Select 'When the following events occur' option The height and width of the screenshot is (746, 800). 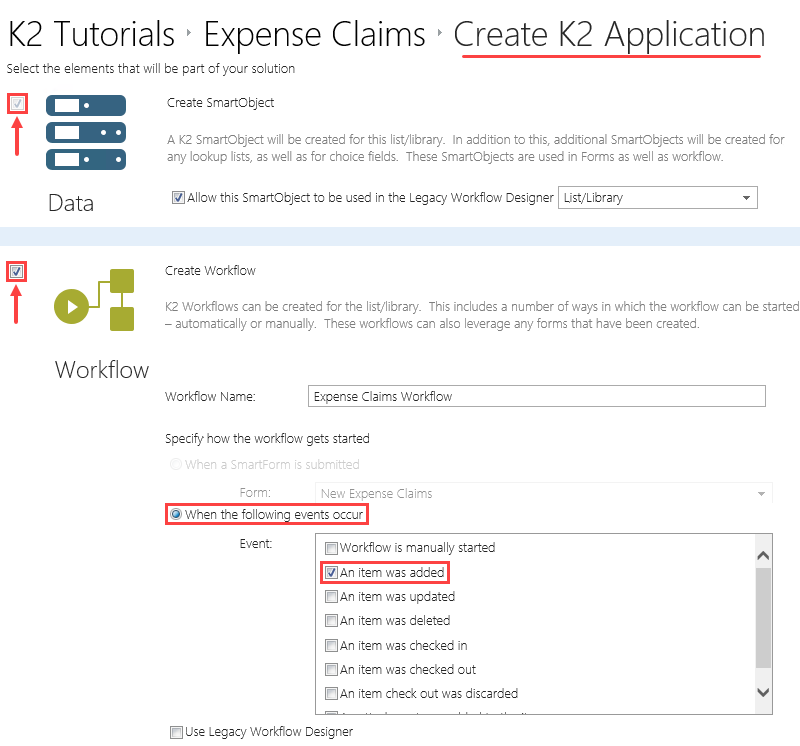[x=176, y=514]
